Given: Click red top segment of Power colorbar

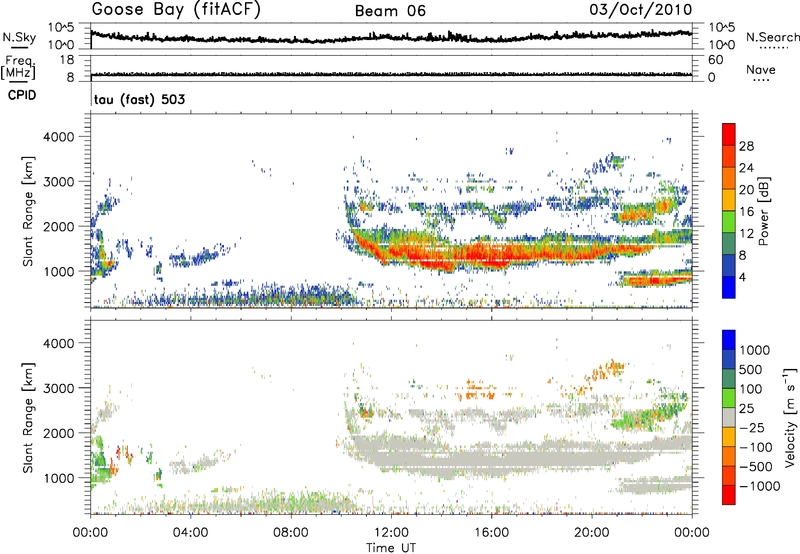Looking at the screenshot, I should click(729, 135).
